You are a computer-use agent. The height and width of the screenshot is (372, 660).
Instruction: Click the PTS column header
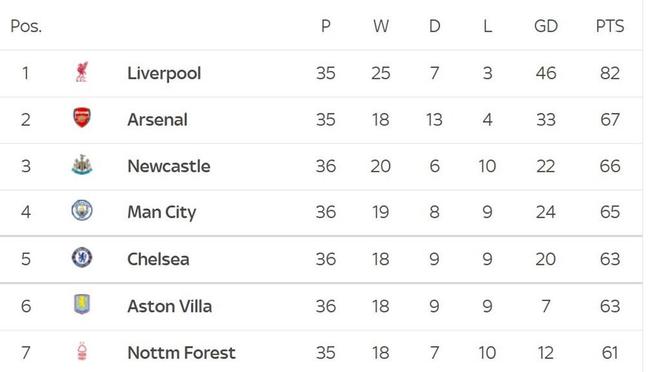[610, 26]
